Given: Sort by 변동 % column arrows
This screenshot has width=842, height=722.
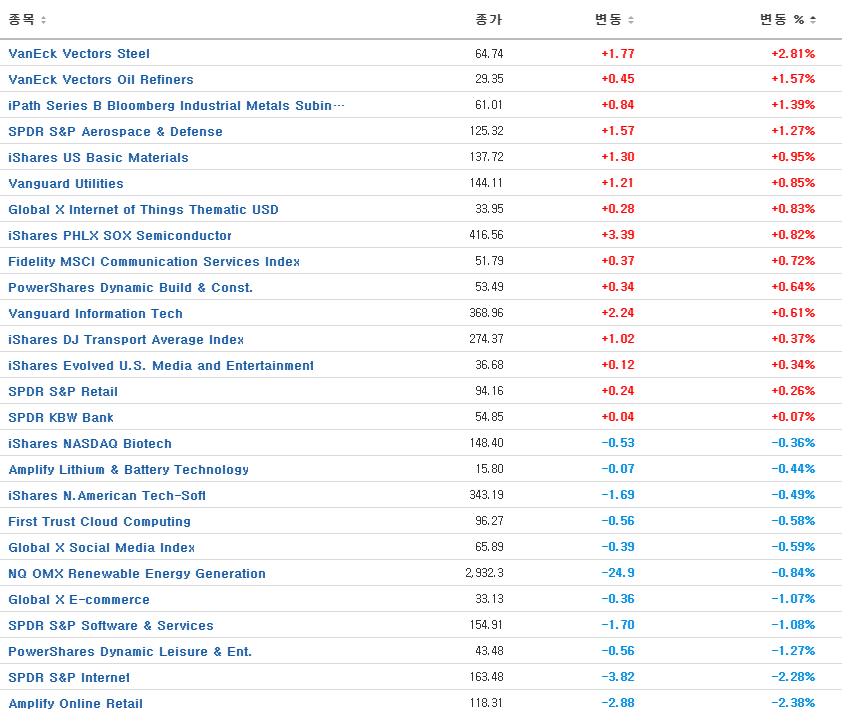Looking at the screenshot, I should (x=813, y=20).
